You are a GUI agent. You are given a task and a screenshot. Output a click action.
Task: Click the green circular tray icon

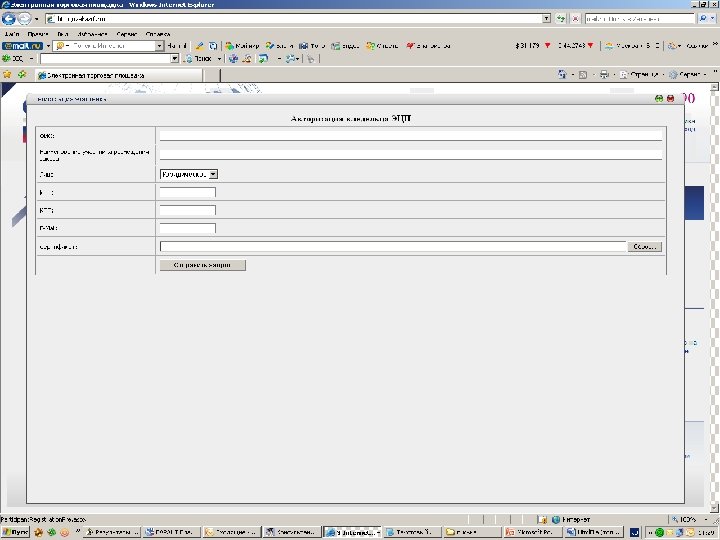pos(659,532)
